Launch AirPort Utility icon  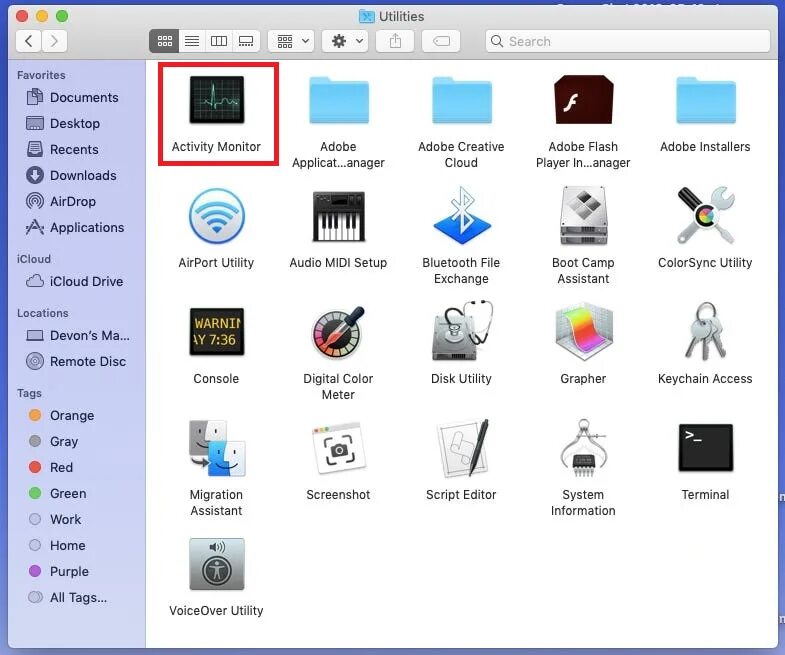[216, 215]
